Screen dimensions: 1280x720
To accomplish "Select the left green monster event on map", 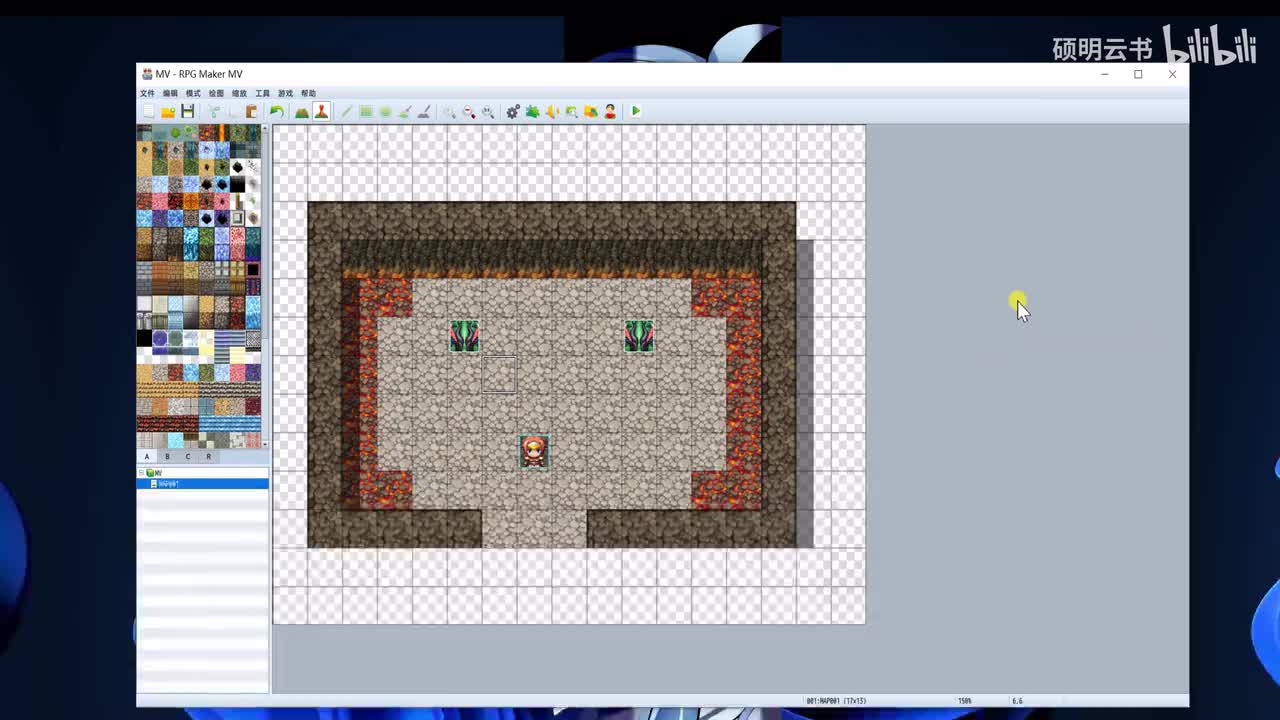I will (x=464, y=336).
